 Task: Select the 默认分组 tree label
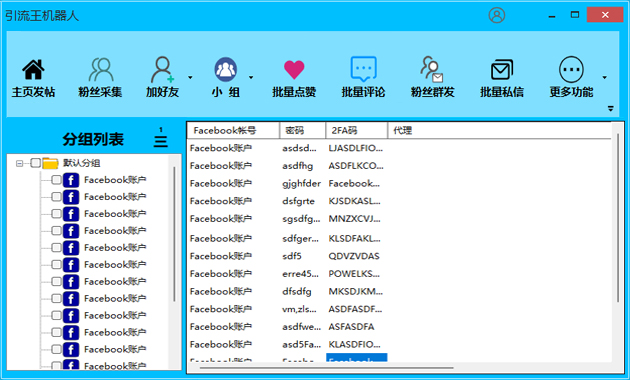point(82,163)
